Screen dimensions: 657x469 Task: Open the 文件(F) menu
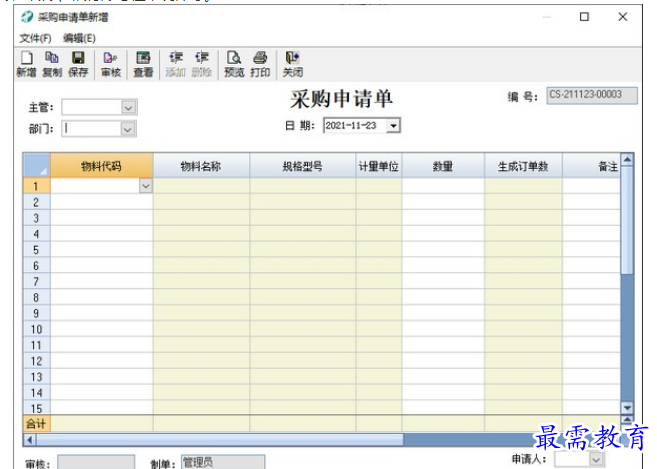coord(35,38)
